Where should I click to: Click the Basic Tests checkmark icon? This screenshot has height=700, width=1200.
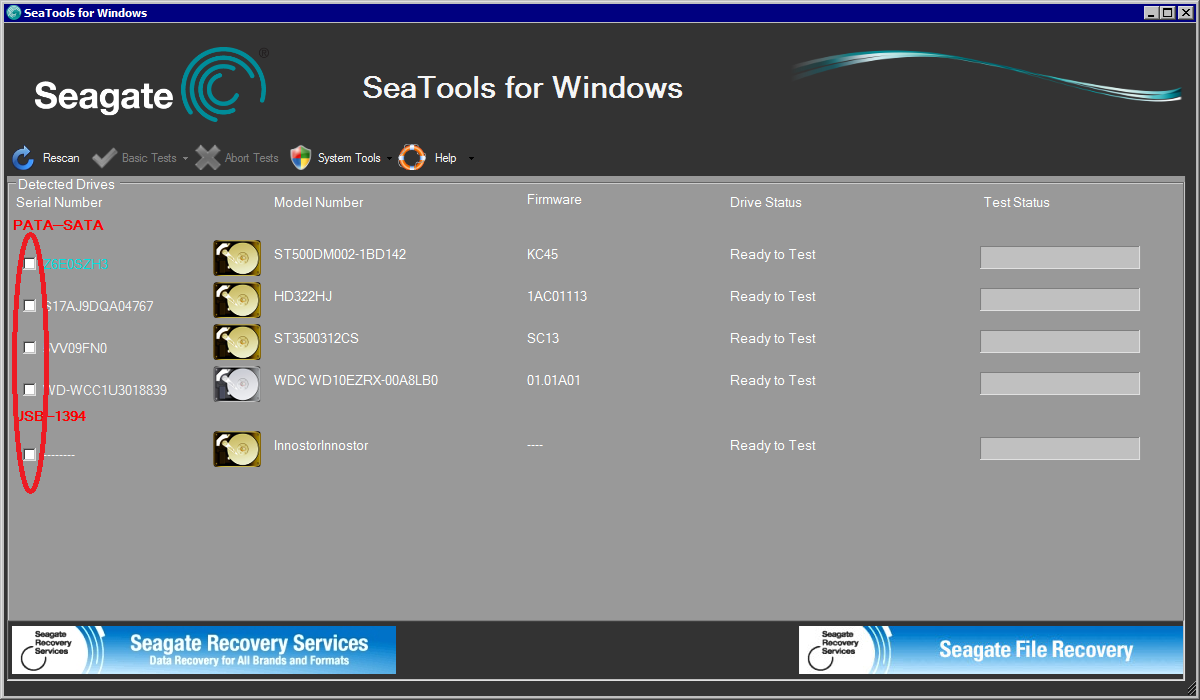(x=104, y=158)
